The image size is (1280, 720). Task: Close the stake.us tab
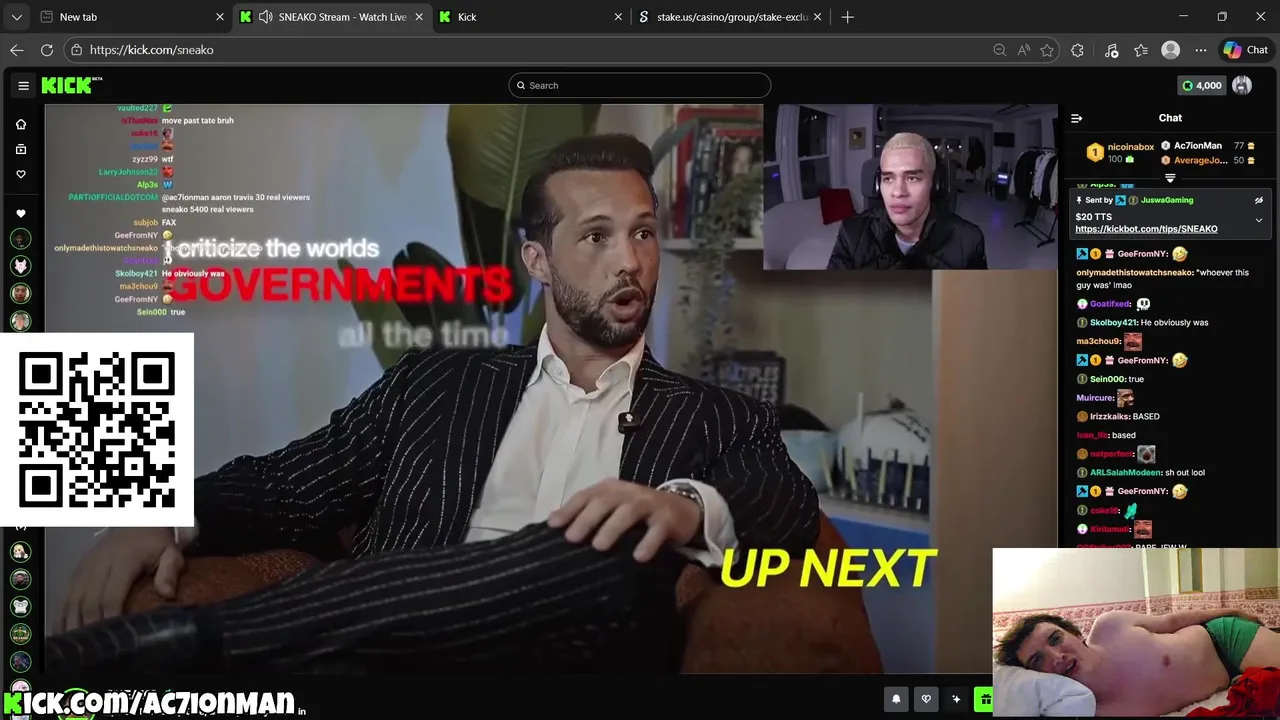click(818, 17)
